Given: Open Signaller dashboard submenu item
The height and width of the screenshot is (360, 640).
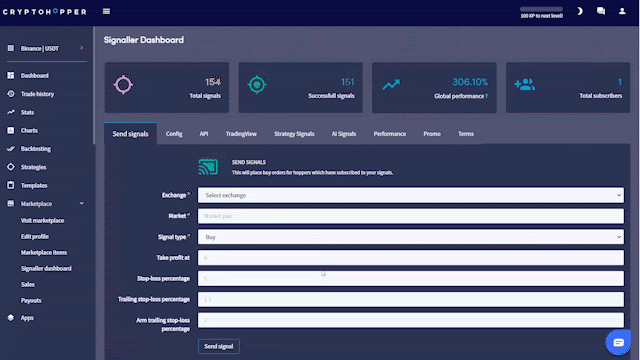Looking at the screenshot, I should point(46,269).
